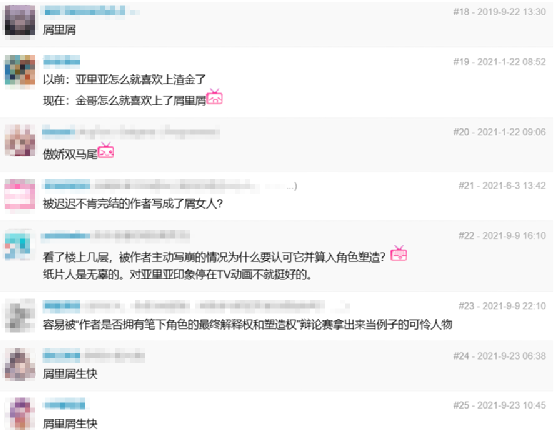Open username link of comment #18
Viewport: 554px width, 438px height.
coord(84,11)
